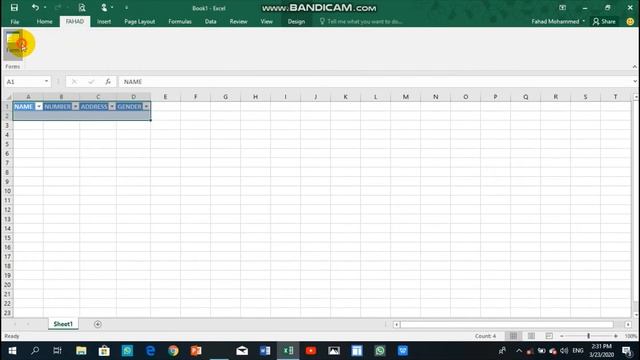Open the Mail app from taskbar
The height and width of the screenshot is (360, 640).
point(242,351)
